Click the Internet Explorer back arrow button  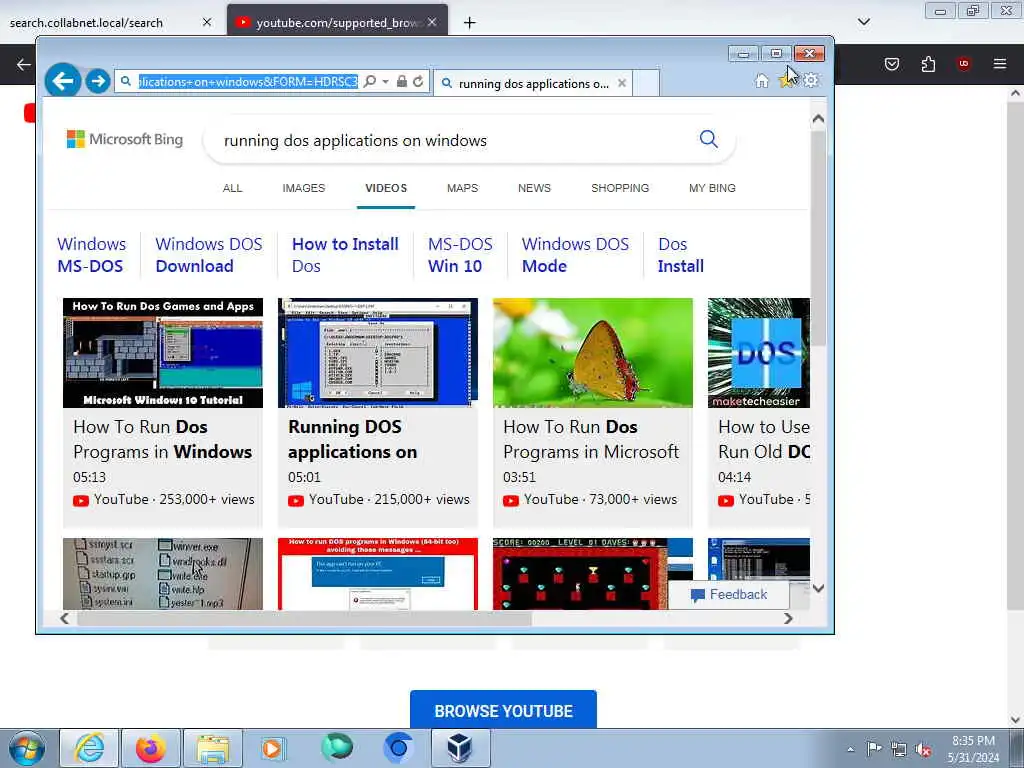point(63,81)
